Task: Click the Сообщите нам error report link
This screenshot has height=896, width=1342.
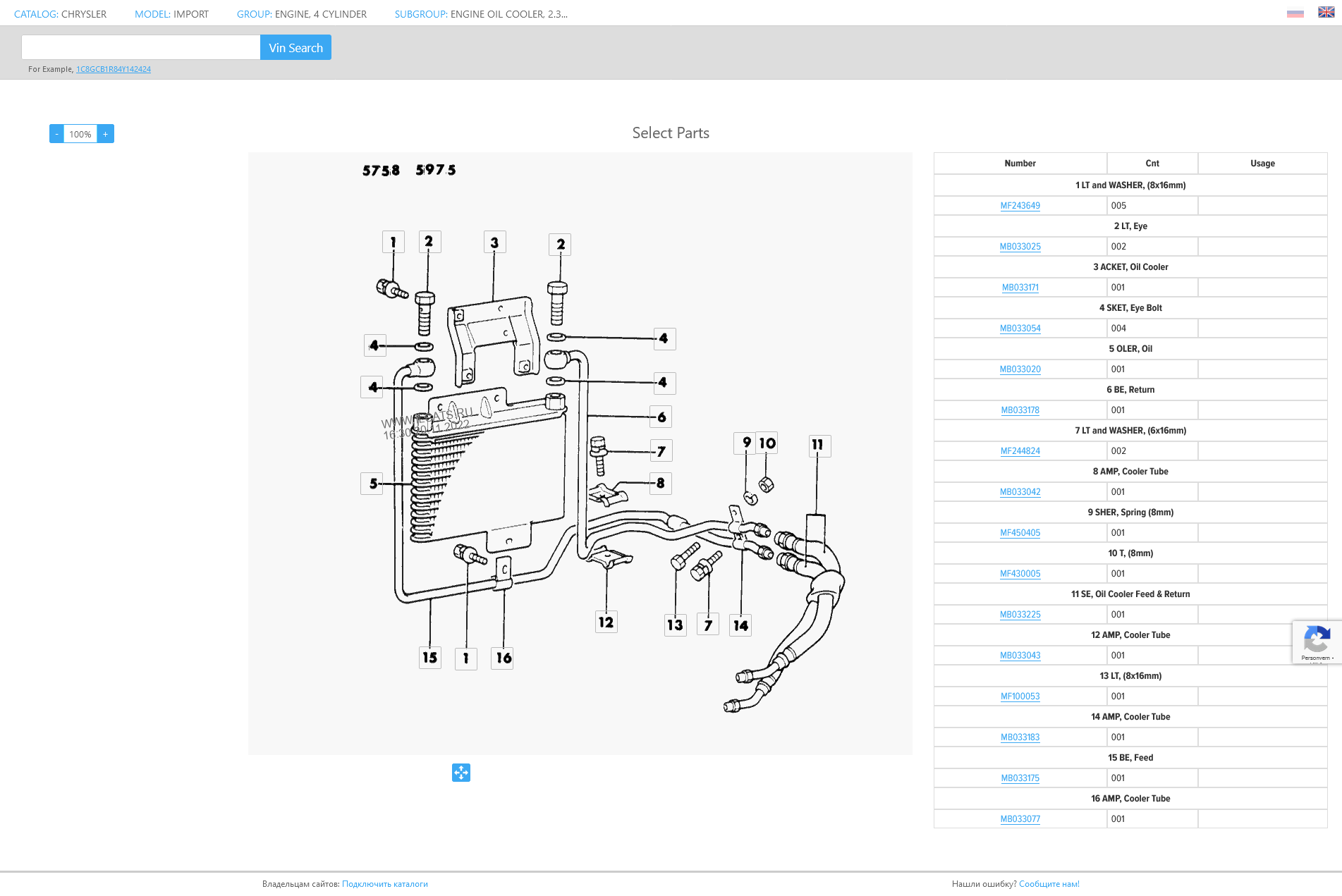Action: tap(1049, 884)
